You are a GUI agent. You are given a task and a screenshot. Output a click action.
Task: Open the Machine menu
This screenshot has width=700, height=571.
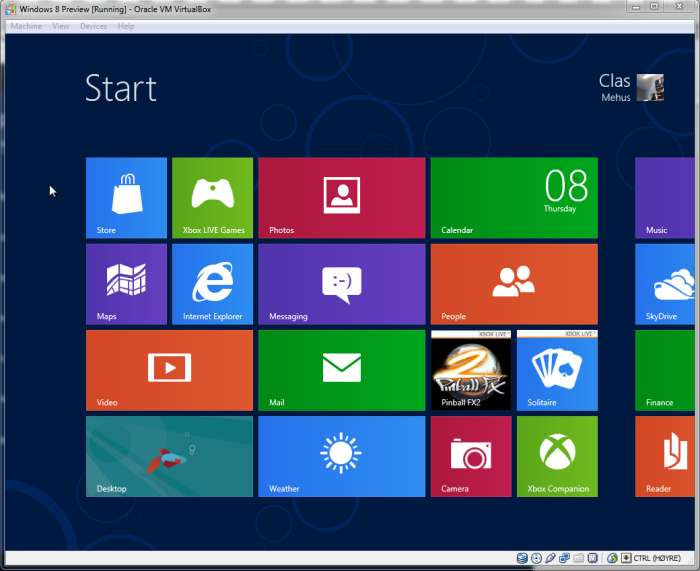click(26, 26)
